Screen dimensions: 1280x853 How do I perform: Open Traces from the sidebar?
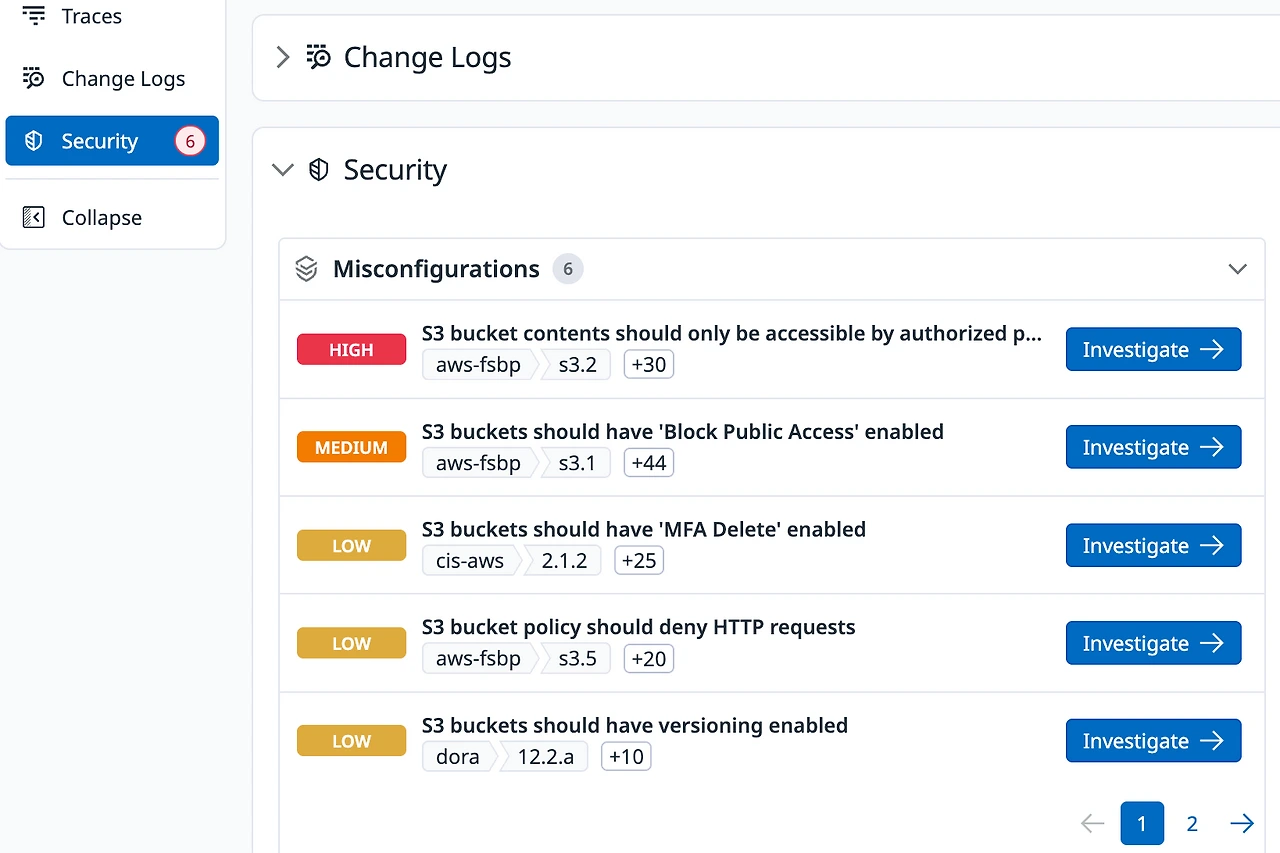pyautogui.click(x=91, y=15)
